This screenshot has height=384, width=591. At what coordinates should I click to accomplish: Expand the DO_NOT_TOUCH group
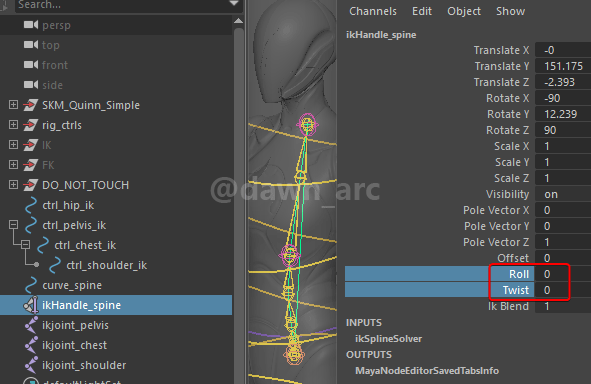tap(13, 184)
